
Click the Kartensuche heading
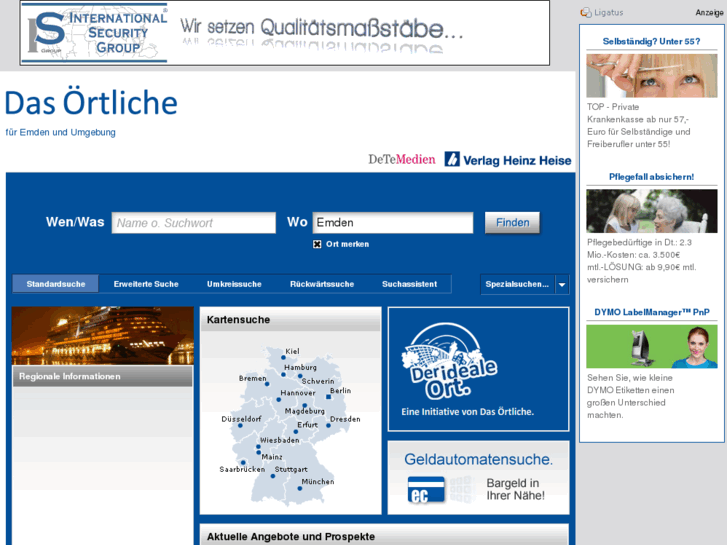pos(238,320)
